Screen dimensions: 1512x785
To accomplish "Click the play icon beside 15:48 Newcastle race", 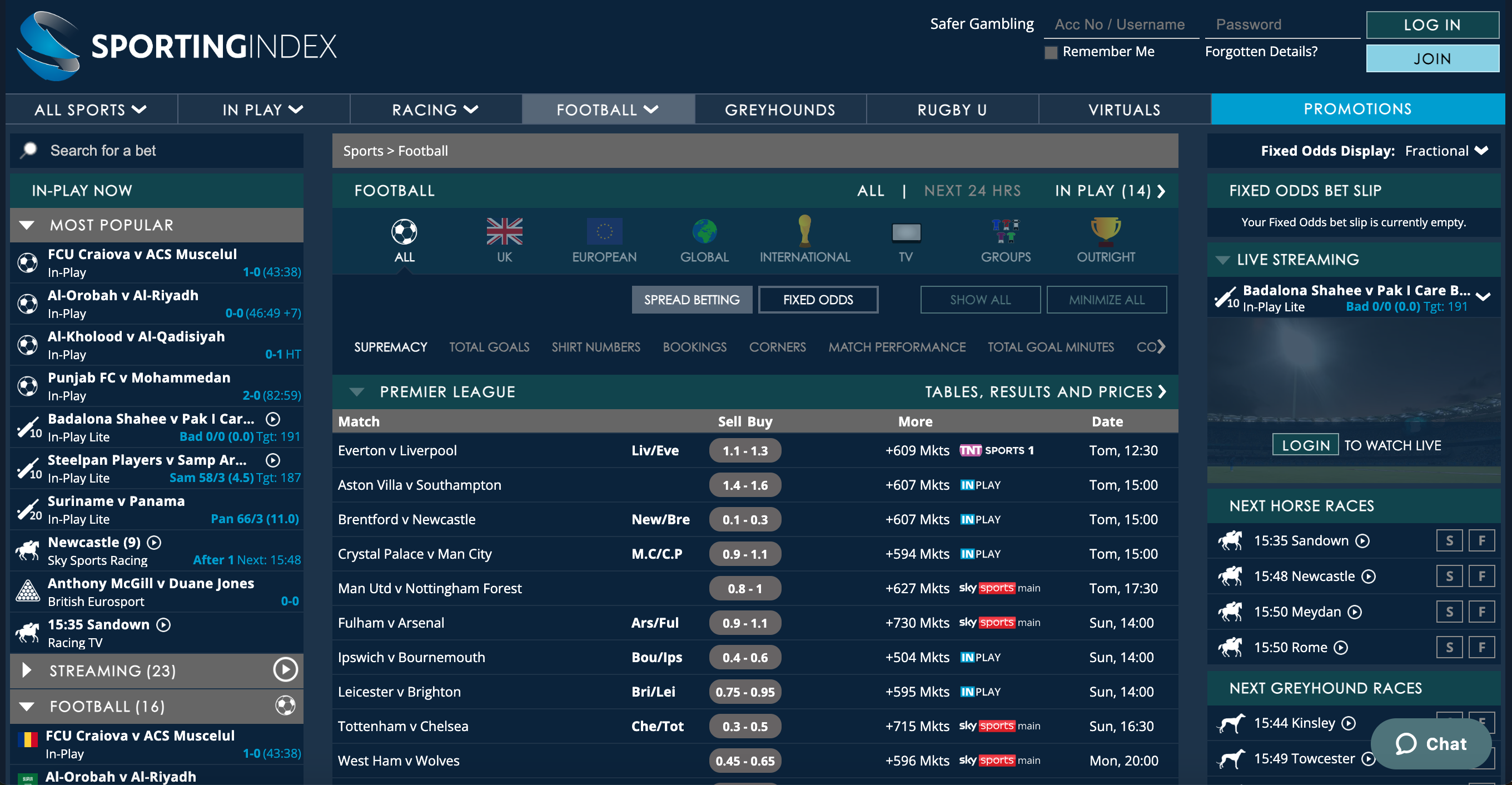I will 1368,576.
